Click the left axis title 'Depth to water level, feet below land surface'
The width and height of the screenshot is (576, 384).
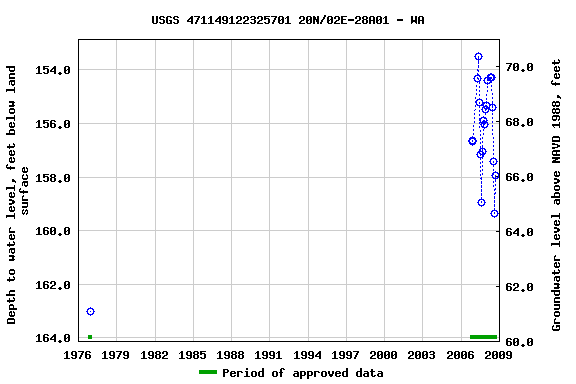coord(17,195)
